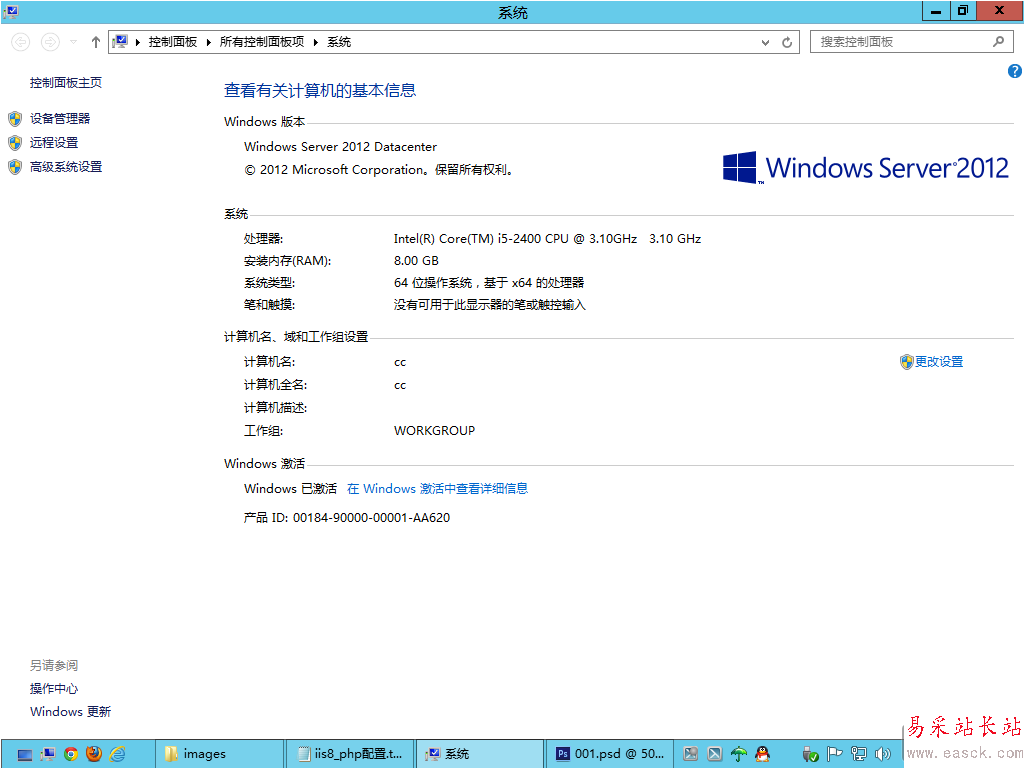The height and width of the screenshot is (768, 1024).
Task: Click second gray tray icon with arrow
Action: pos(714,754)
